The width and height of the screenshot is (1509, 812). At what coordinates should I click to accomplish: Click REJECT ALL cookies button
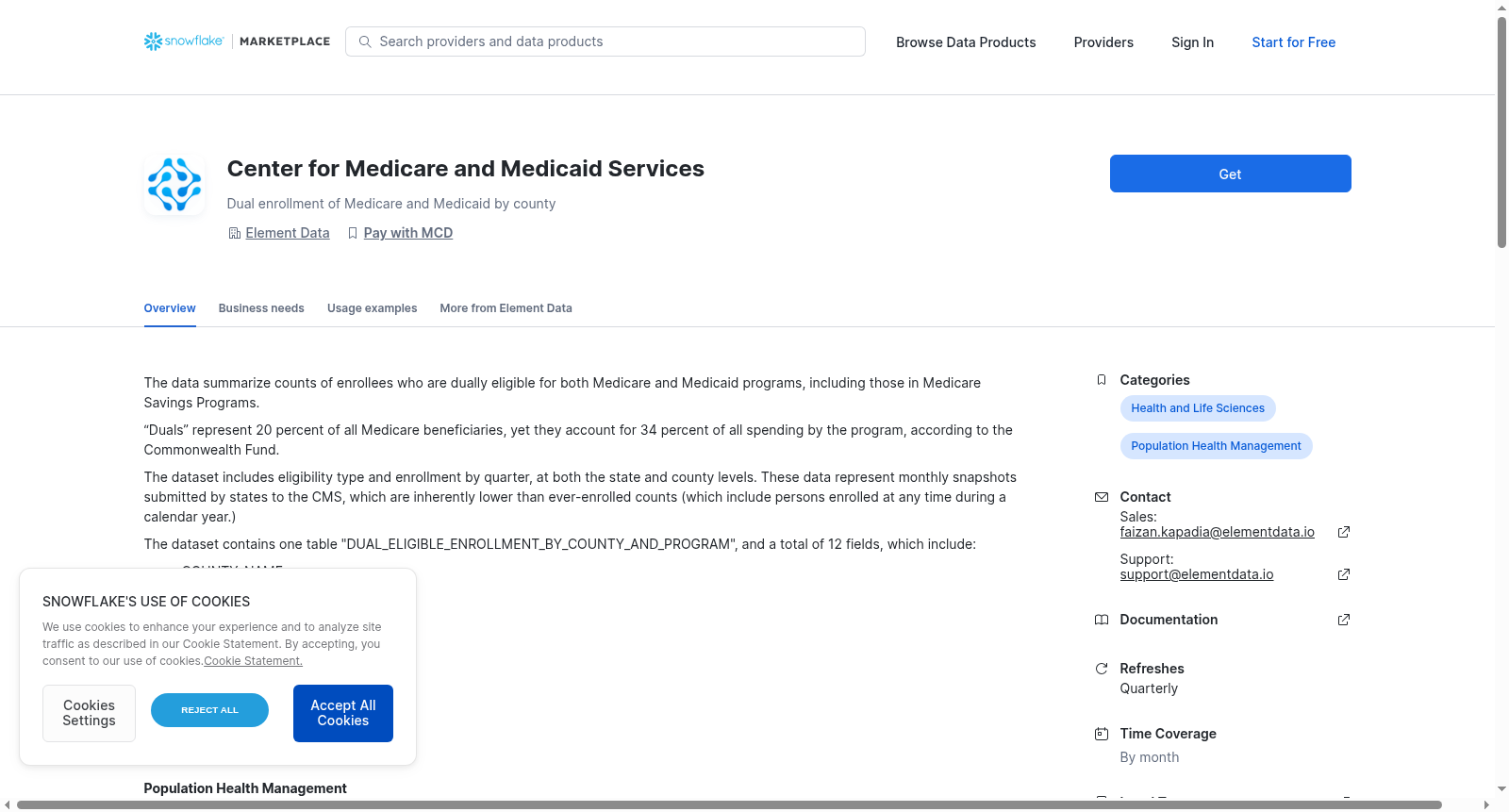click(x=209, y=710)
